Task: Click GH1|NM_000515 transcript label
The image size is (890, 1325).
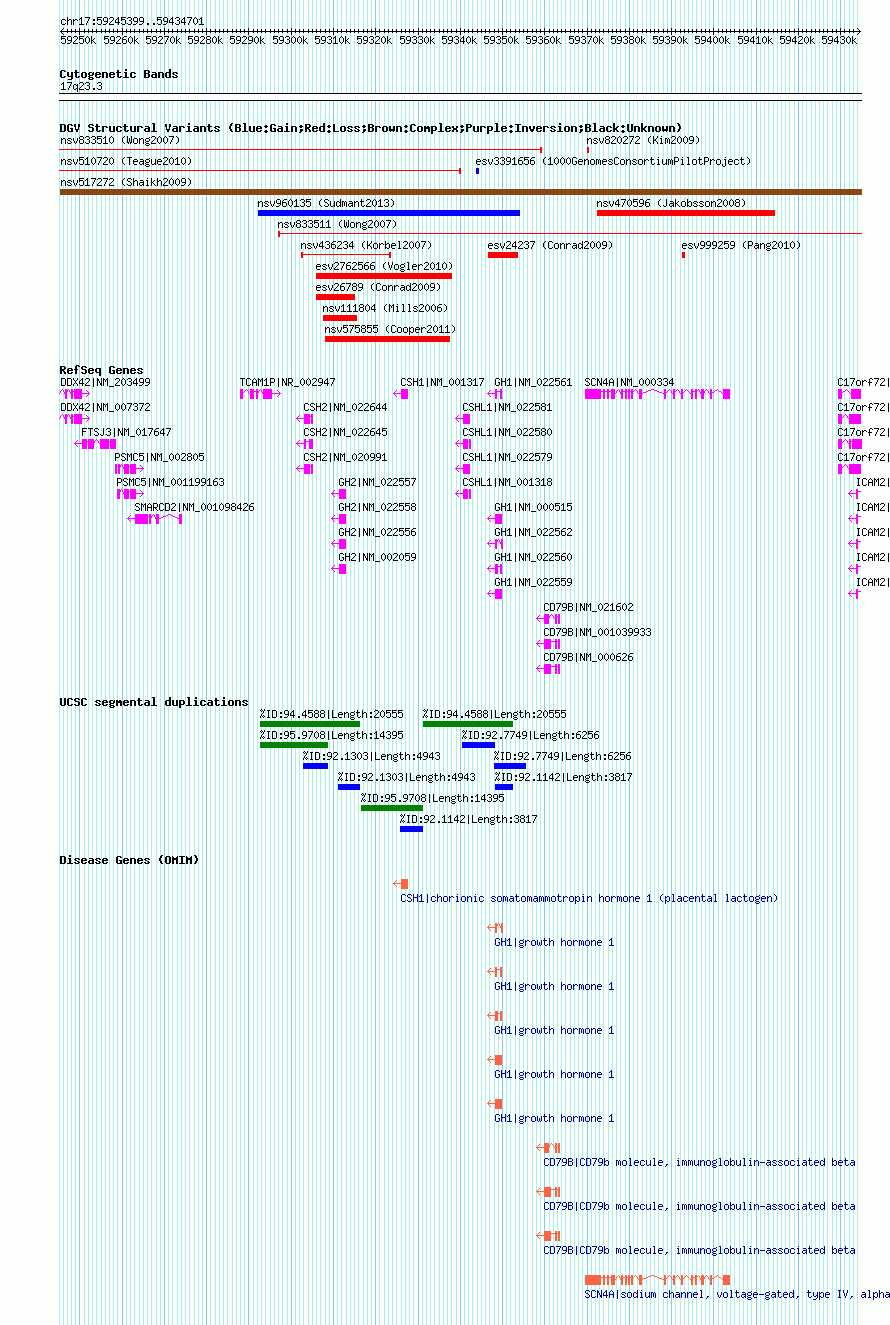Action: click(533, 508)
